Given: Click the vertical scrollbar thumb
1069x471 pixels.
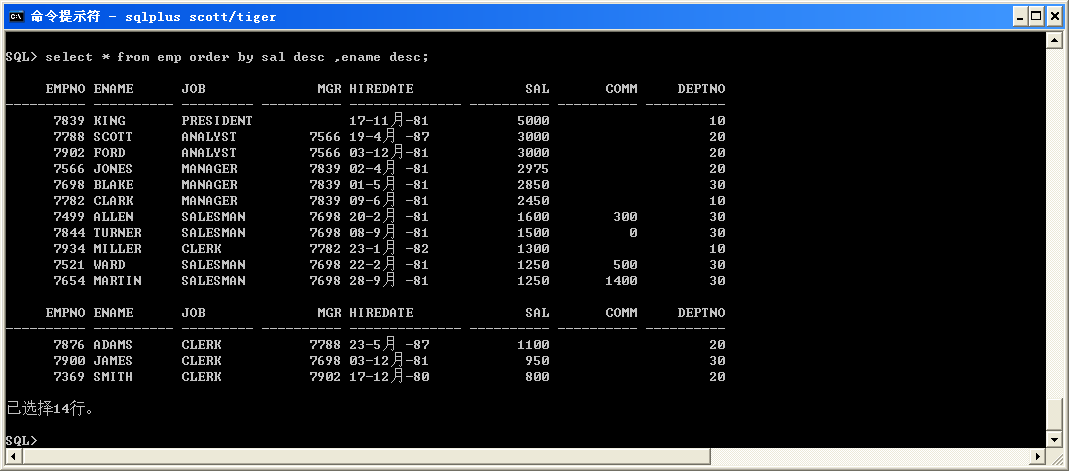Looking at the screenshot, I should click(x=1053, y=413).
